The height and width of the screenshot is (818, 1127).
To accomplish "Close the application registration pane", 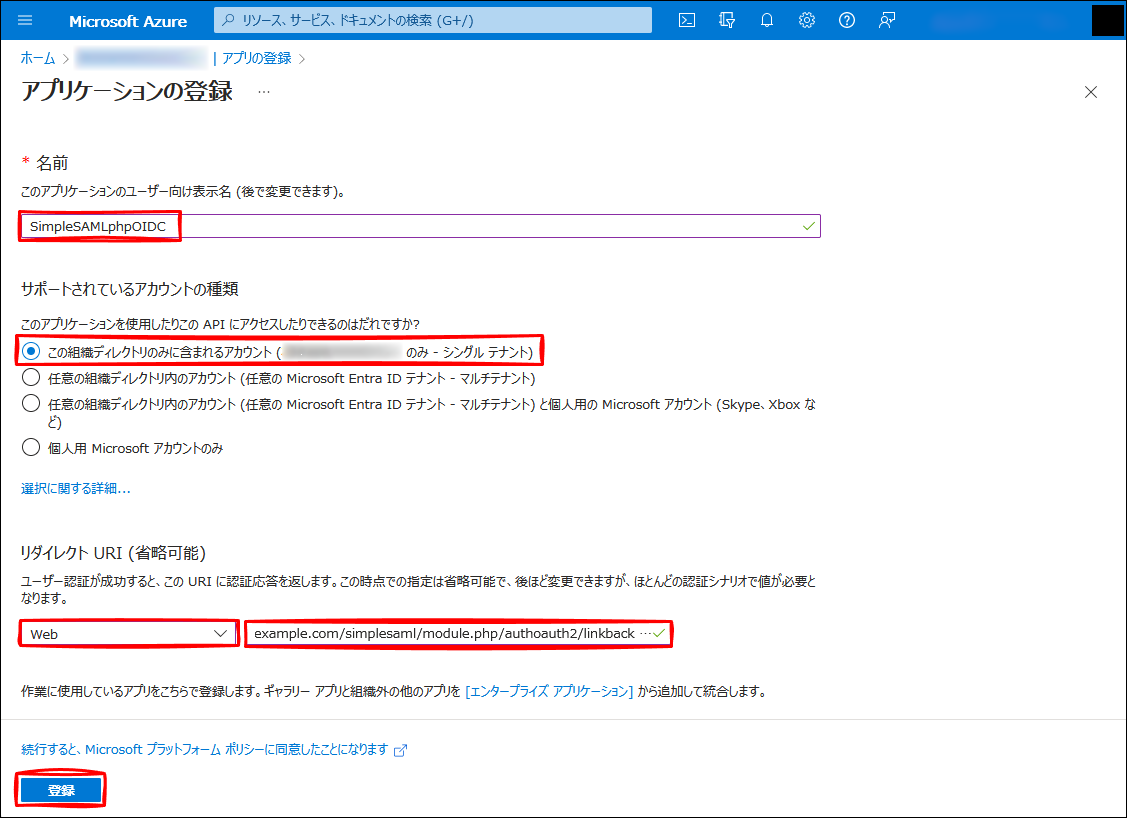I will tap(1091, 92).
